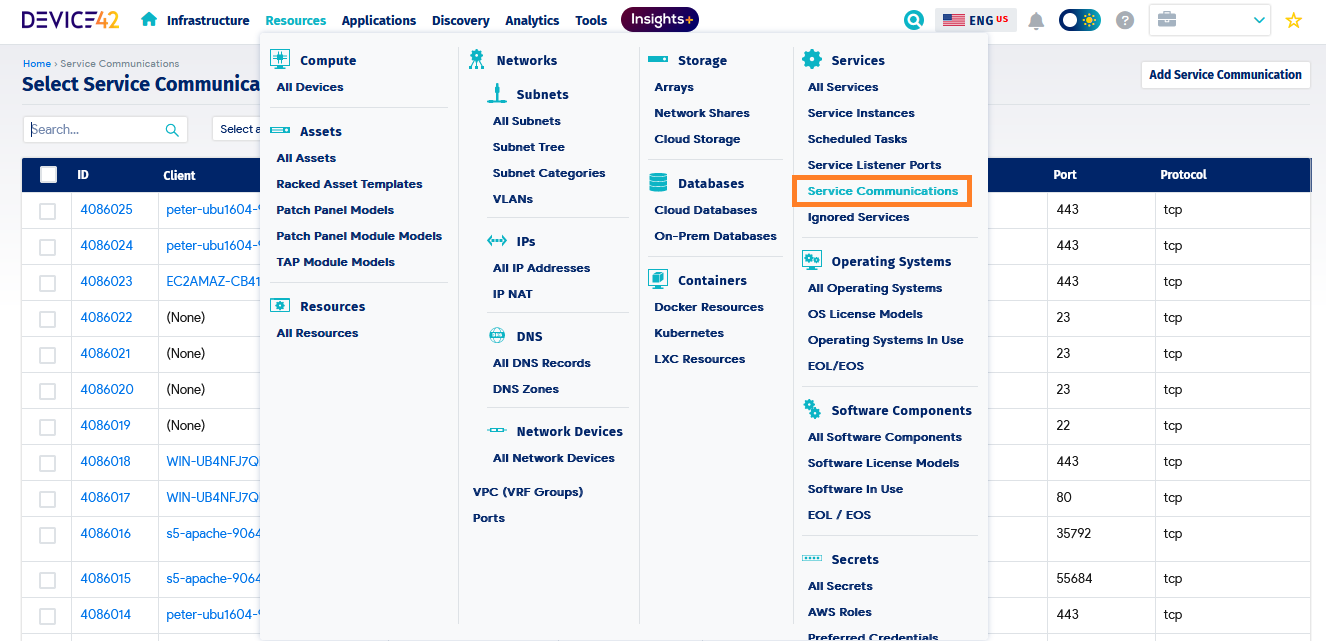Click into the Search input field
Image resolution: width=1326 pixels, height=641 pixels.
click(x=95, y=129)
